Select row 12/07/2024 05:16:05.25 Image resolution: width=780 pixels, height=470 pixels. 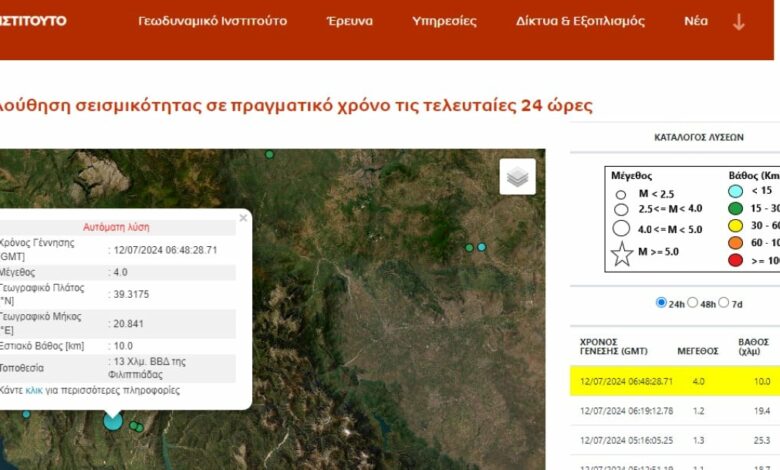(675, 440)
